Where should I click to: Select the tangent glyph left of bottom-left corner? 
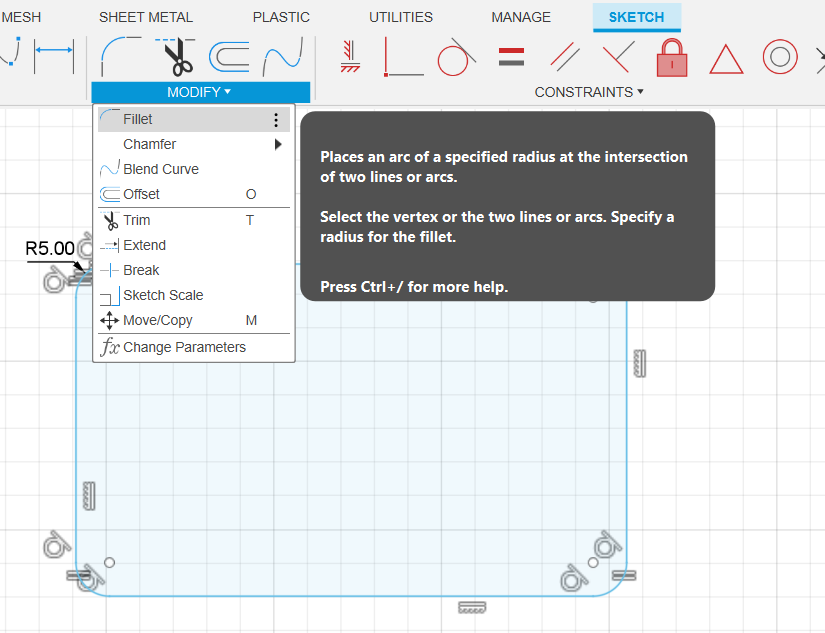[x=56, y=545]
